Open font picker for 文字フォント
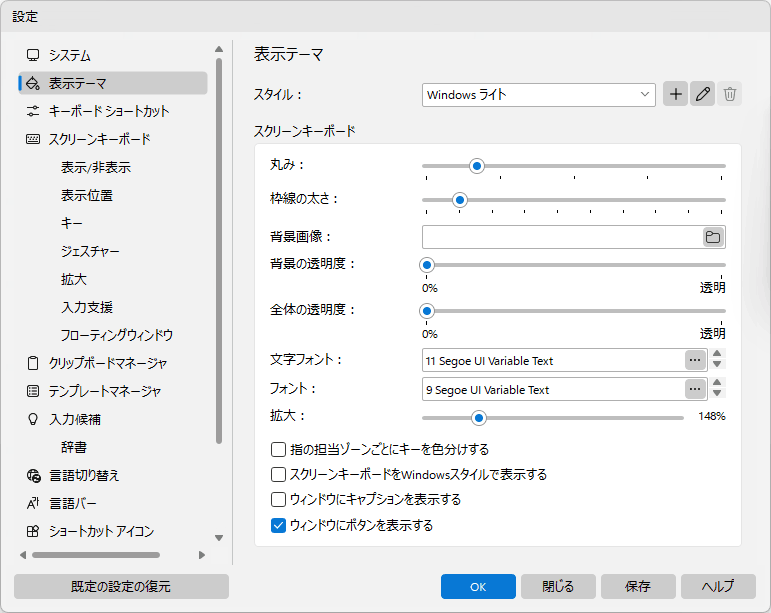This screenshot has width=771, height=613. [x=695, y=360]
